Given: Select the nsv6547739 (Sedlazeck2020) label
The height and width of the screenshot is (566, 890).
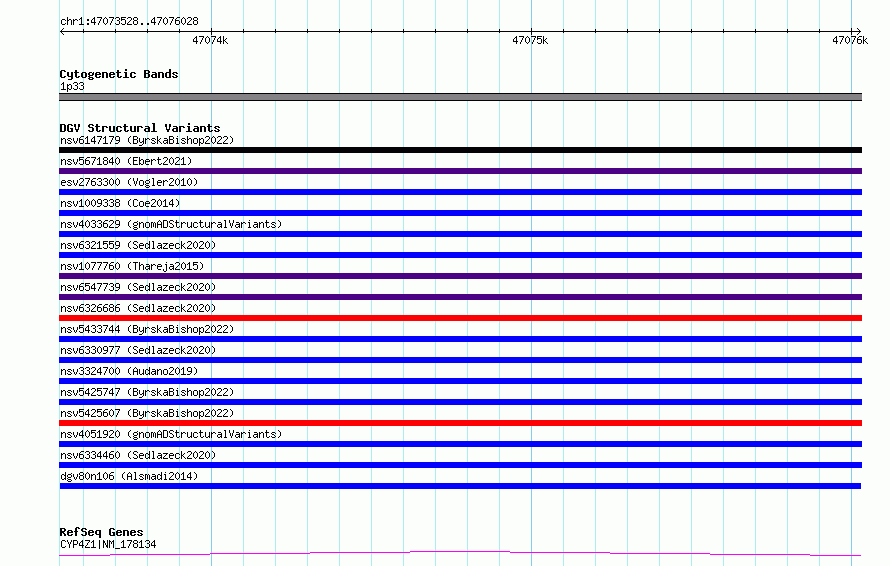Looking at the screenshot, I should click(x=138, y=287).
